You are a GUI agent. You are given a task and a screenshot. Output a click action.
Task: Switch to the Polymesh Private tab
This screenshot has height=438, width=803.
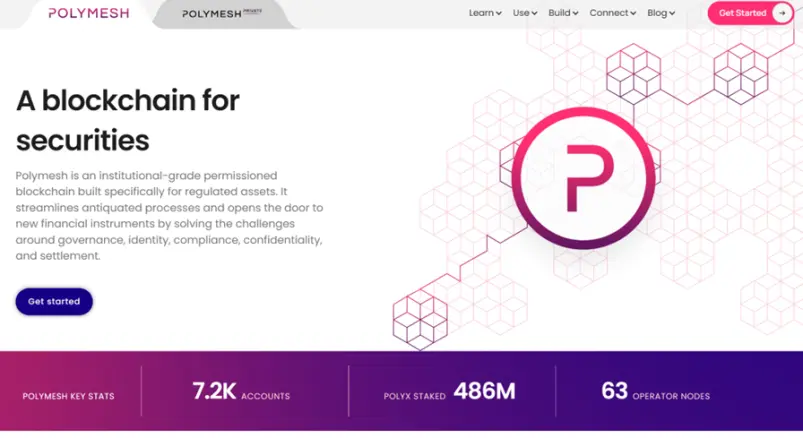[222, 14]
